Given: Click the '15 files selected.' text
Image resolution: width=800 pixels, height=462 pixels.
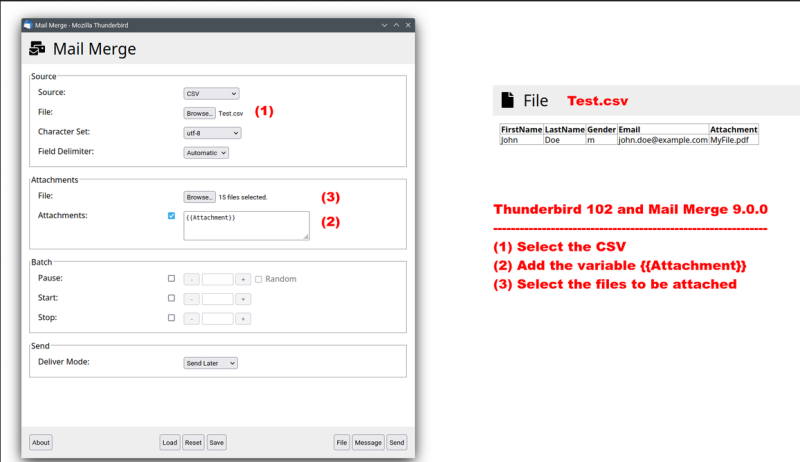Looking at the screenshot, I should pyautogui.click(x=243, y=197).
